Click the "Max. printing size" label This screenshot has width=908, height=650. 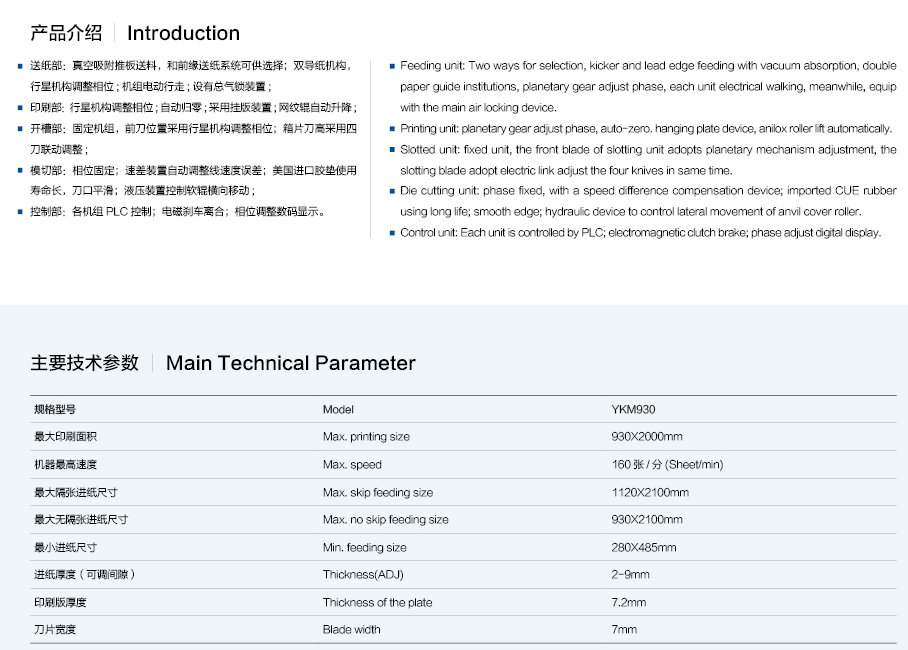click(366, 437)
